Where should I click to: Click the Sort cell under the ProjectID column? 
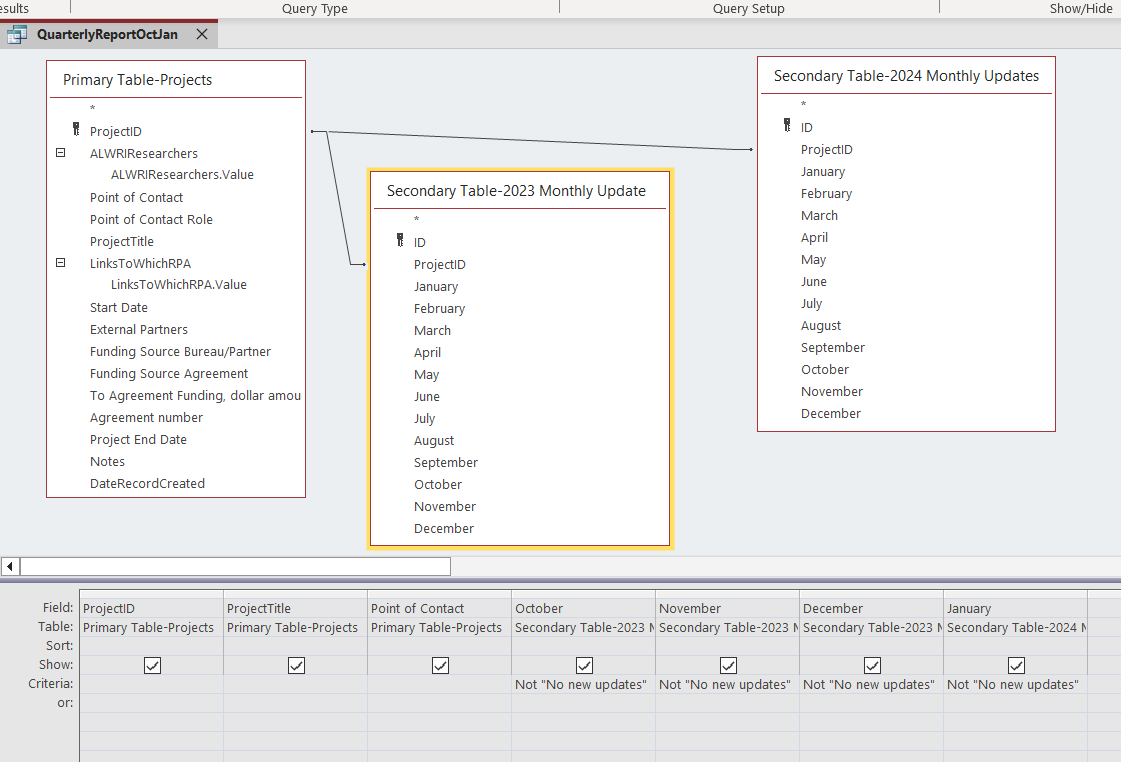pyautogui.click(x=152, y=646)
